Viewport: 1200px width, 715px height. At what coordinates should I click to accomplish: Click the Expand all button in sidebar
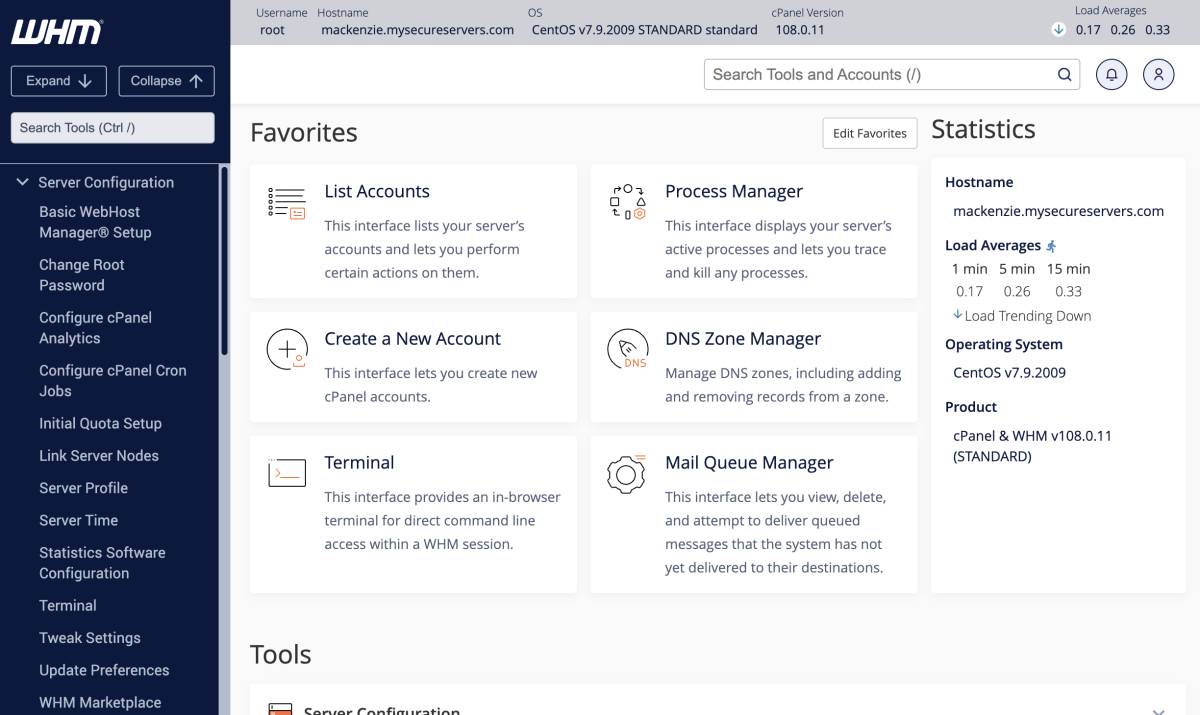[58, 81]
